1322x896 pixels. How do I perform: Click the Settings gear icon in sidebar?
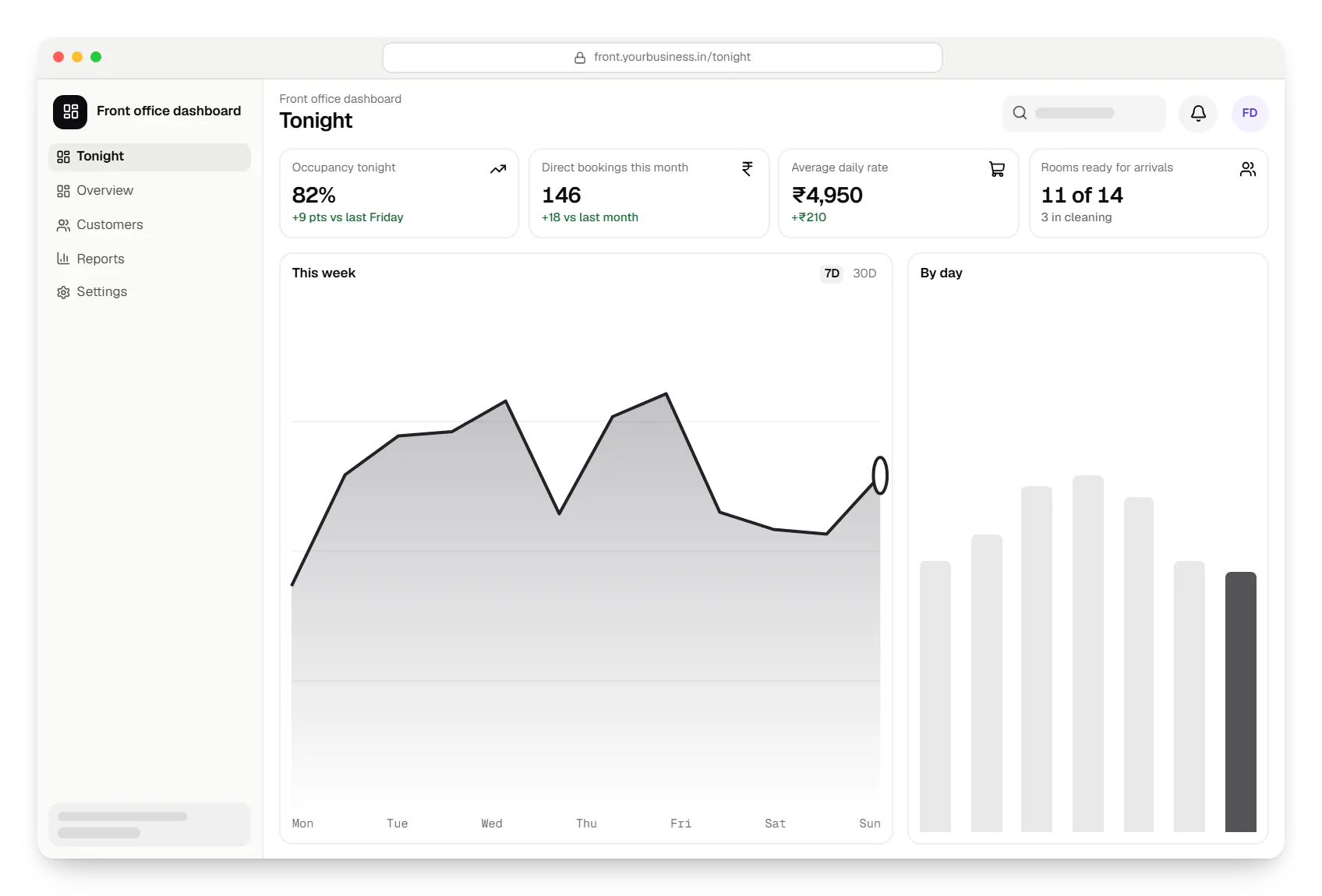tap(63, 292)
